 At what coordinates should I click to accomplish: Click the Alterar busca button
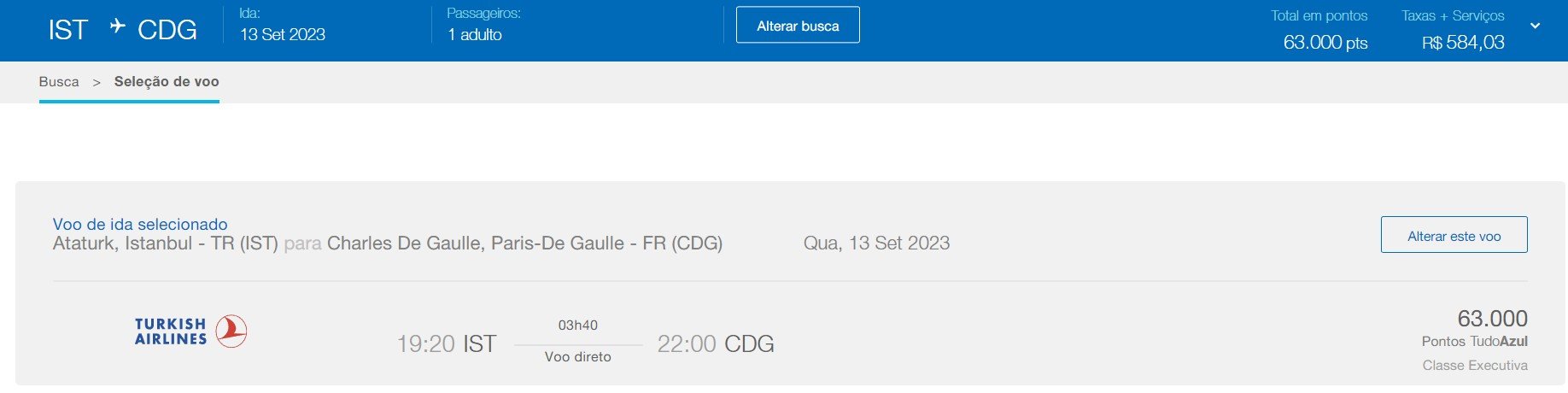click(798, 26)
